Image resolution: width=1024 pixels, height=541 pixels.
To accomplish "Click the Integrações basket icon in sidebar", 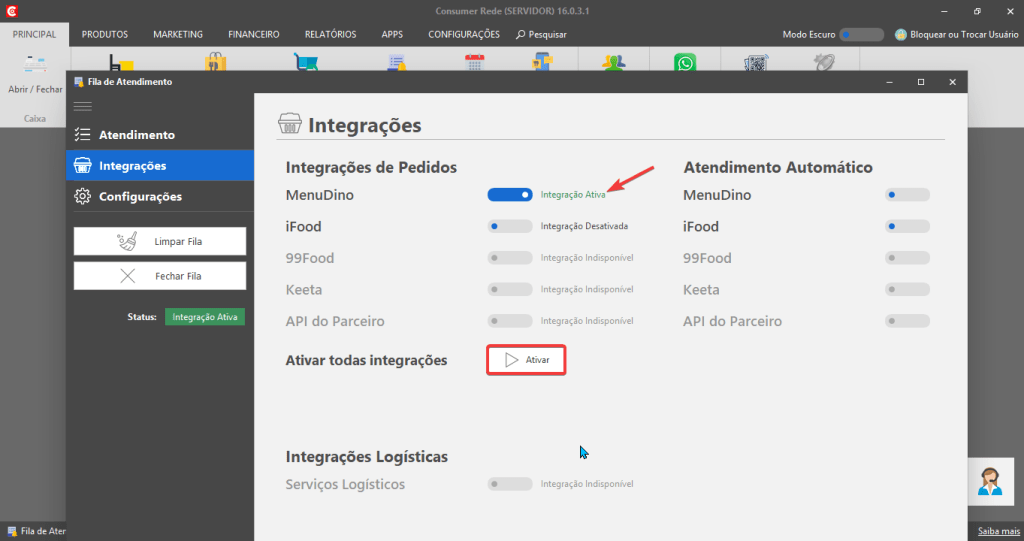I will tap(82, 165).
